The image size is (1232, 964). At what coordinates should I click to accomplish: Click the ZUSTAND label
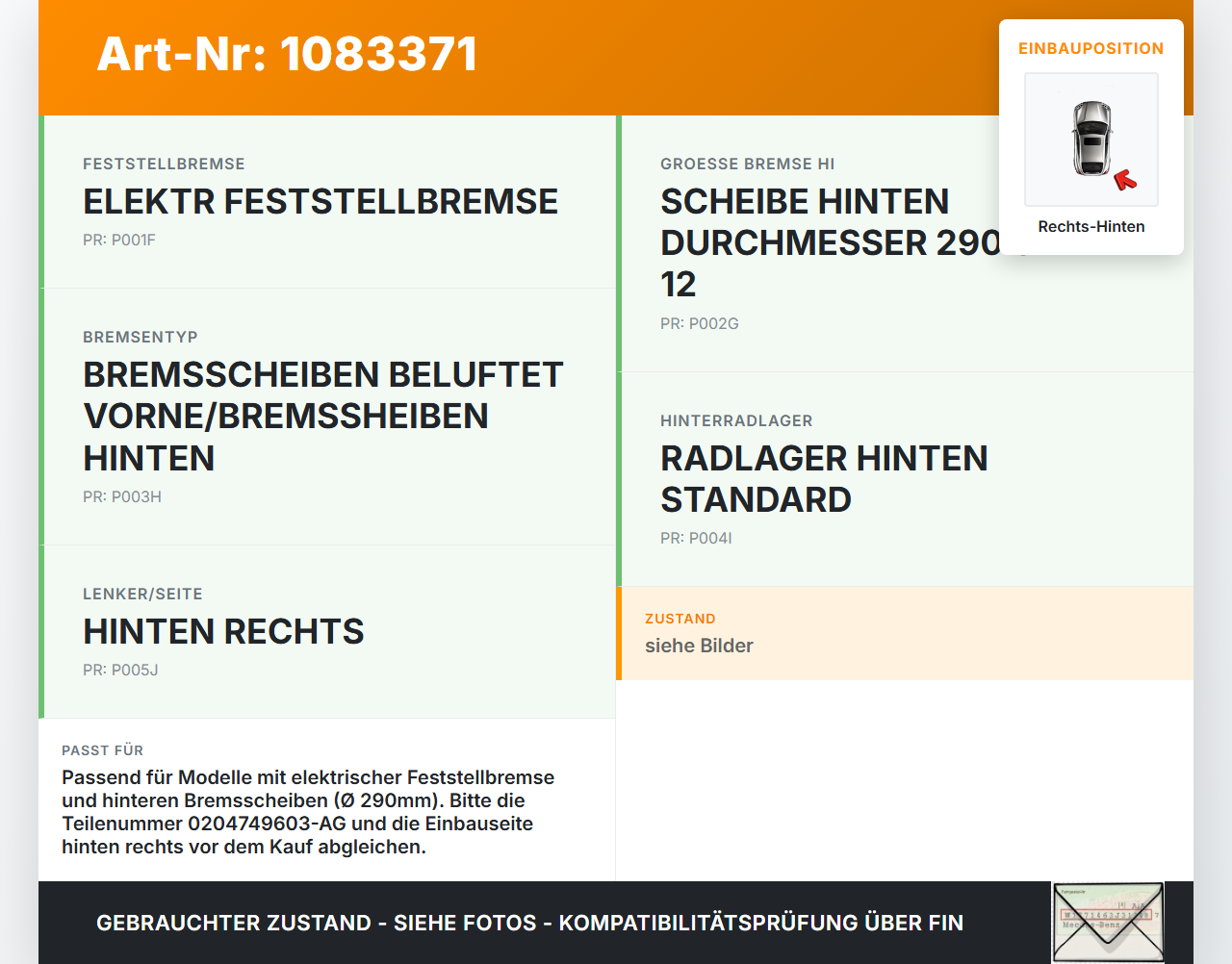click(x=680, y=619)
